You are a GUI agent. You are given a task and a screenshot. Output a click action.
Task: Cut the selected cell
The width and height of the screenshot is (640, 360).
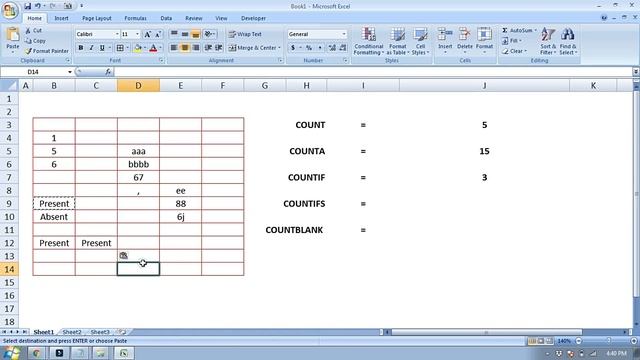tap(33, 31)
